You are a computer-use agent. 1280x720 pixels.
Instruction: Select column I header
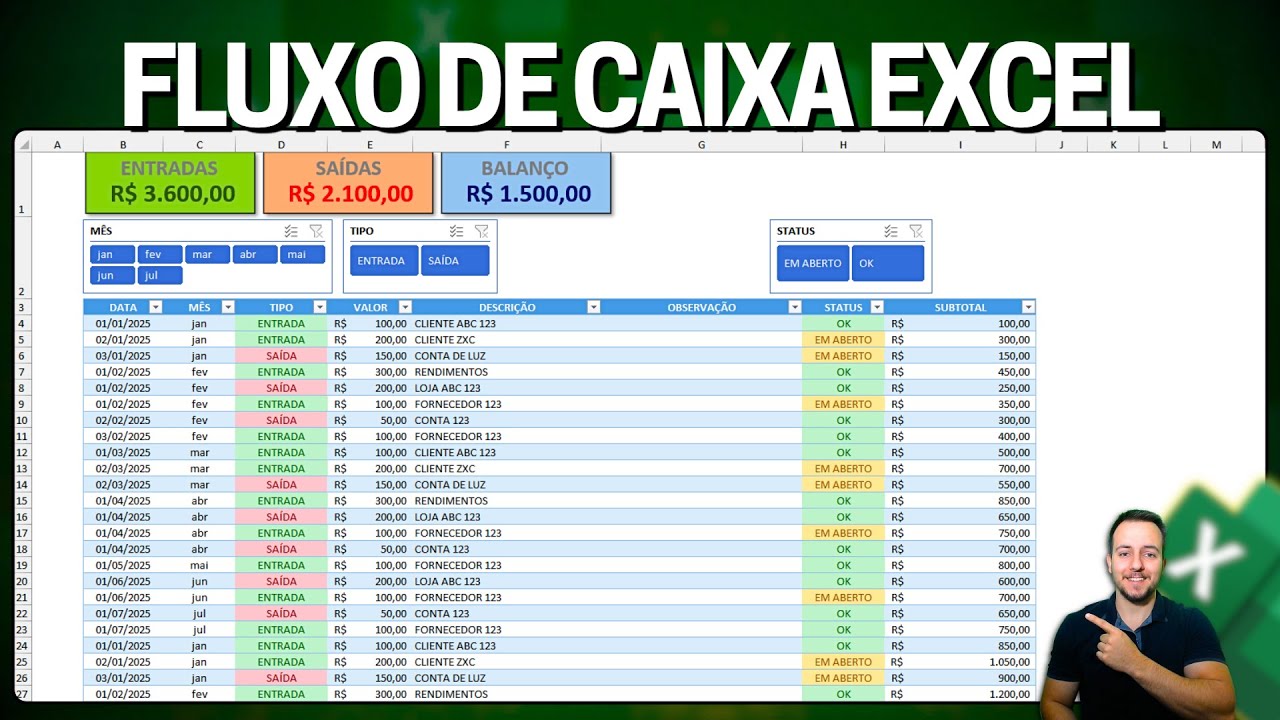tap(960, 145)
